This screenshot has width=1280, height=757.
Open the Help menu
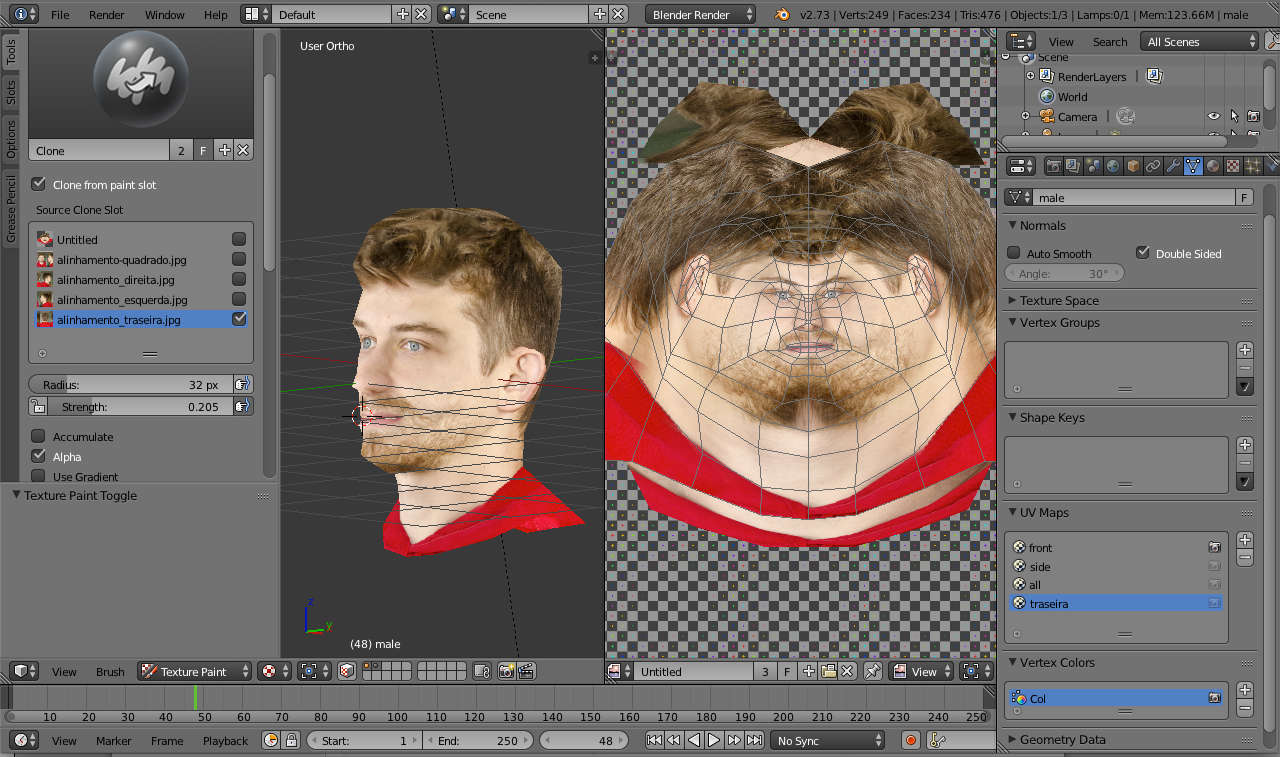215,14
